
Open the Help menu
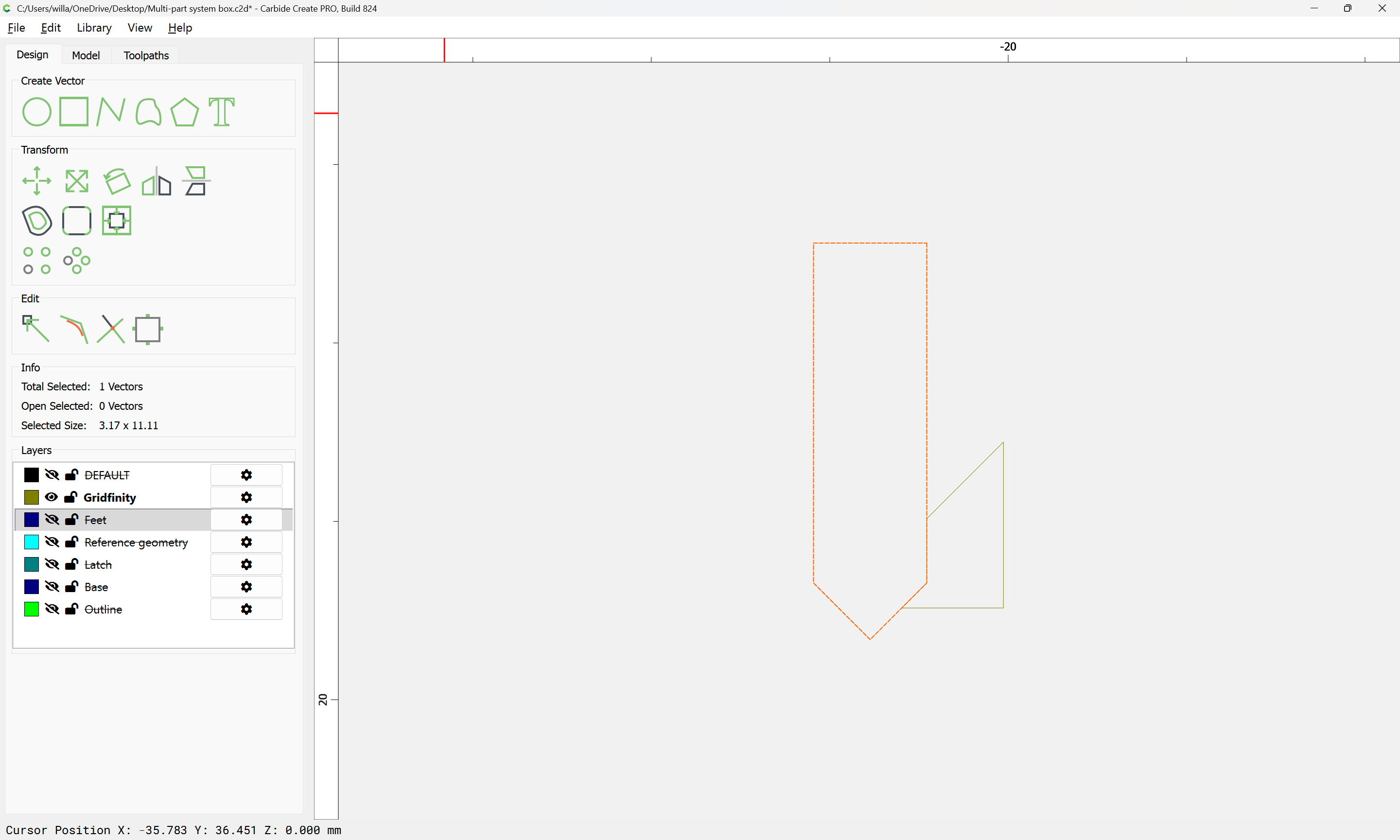180,28
